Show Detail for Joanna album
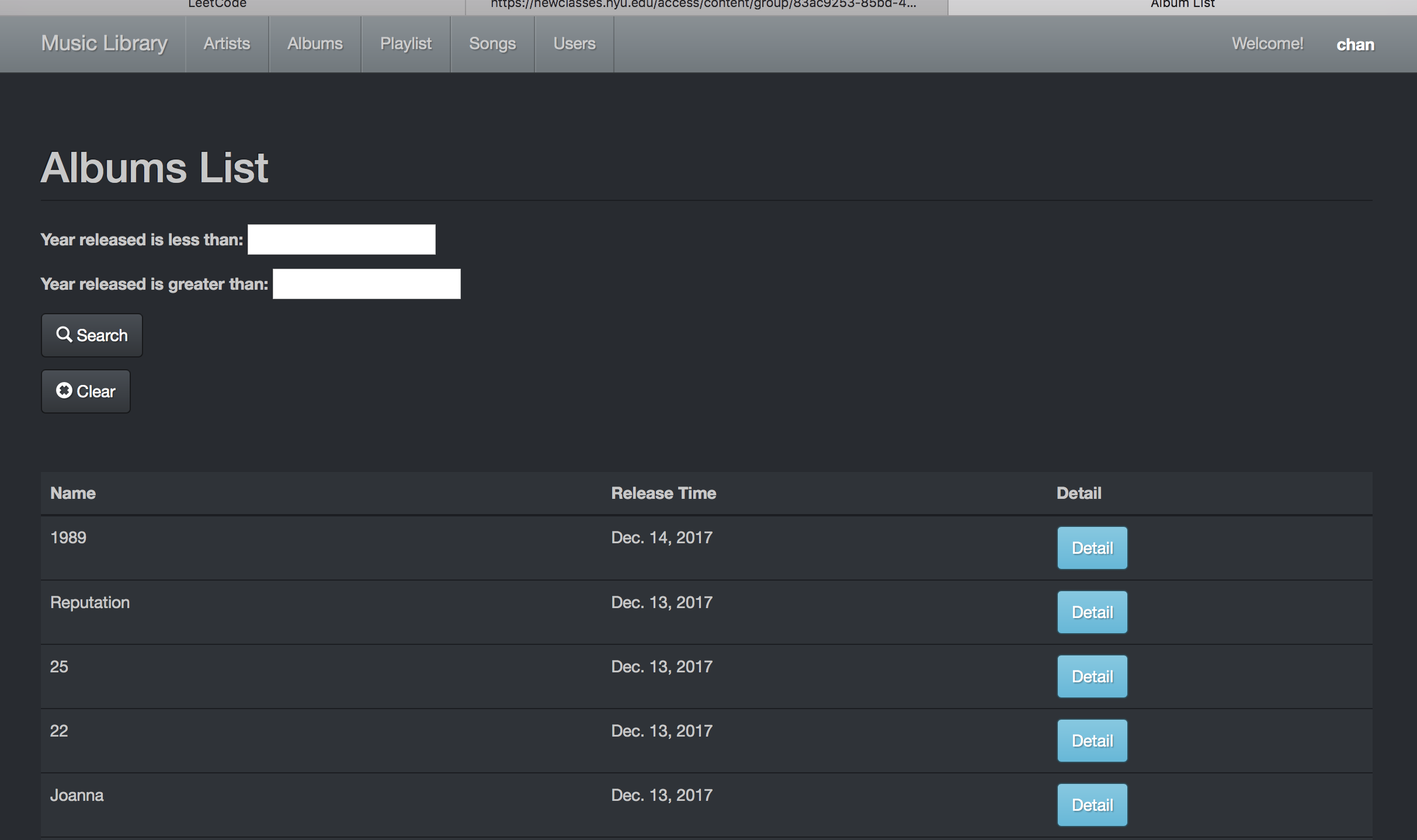This screenshot has width=1417, height=840. point(1092,805)
